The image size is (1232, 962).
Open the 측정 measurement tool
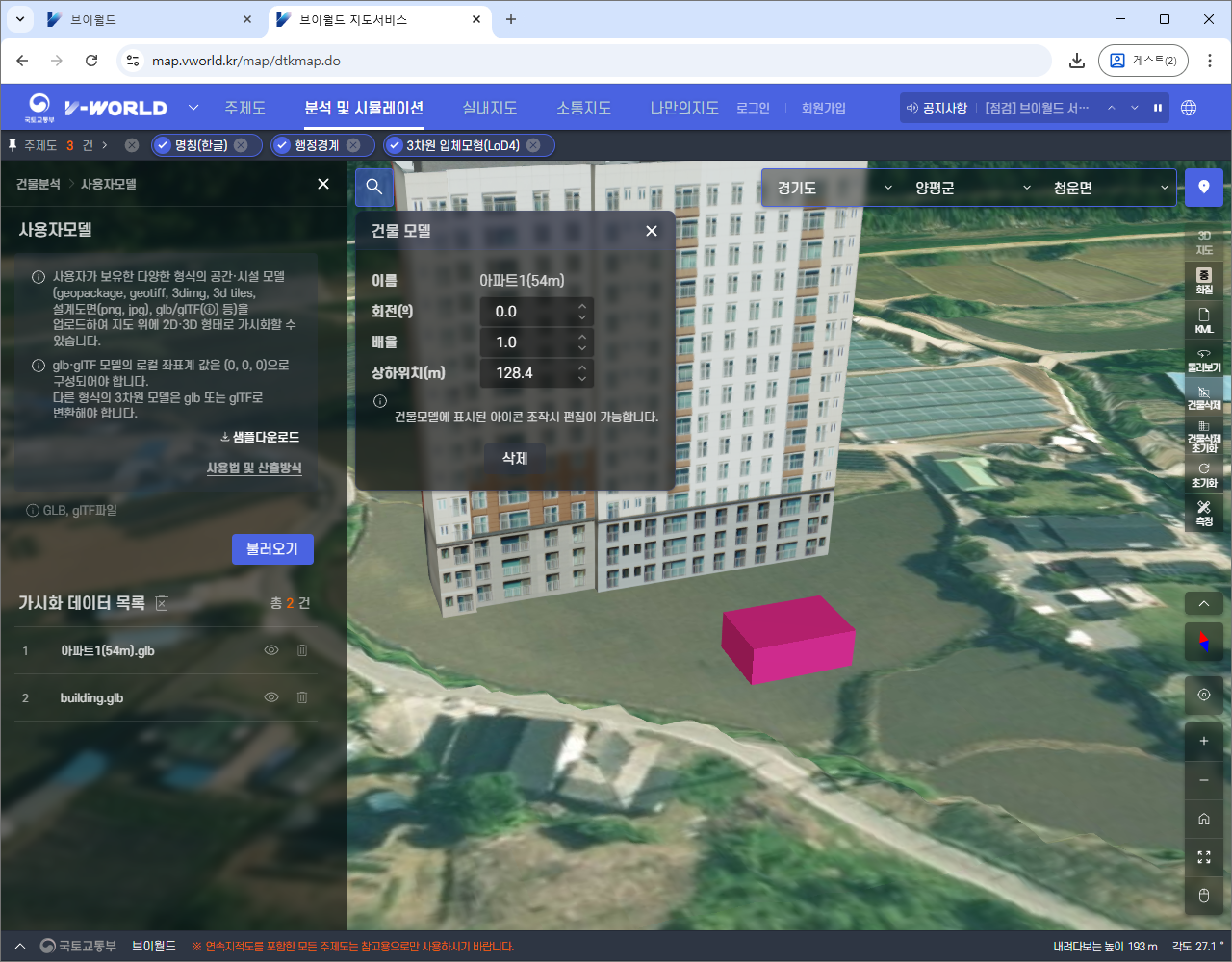[1203, 512]
